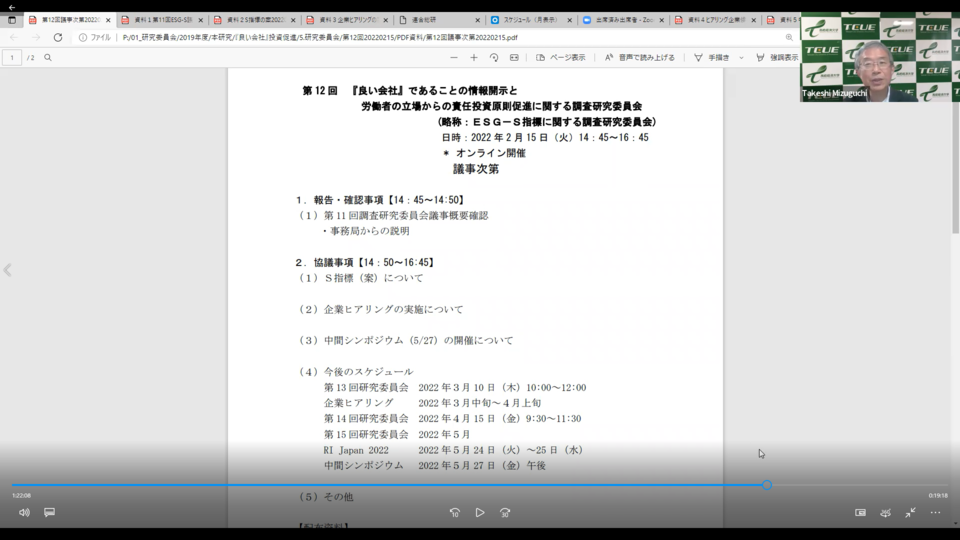Exit full screen mode

[910, 512]
